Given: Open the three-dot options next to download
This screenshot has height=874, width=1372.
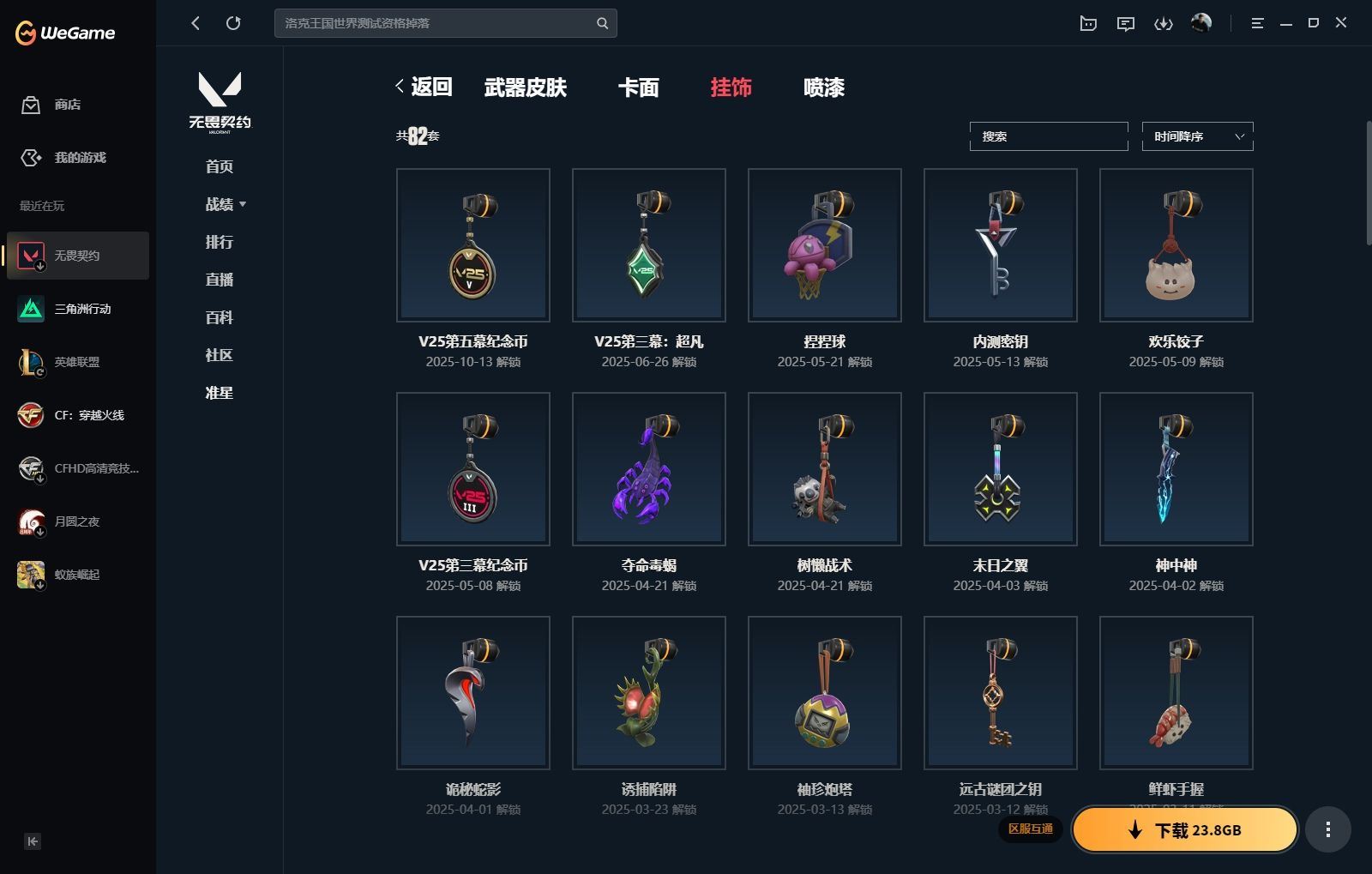Looking at the screenshot, I should tap(1327, 829).
